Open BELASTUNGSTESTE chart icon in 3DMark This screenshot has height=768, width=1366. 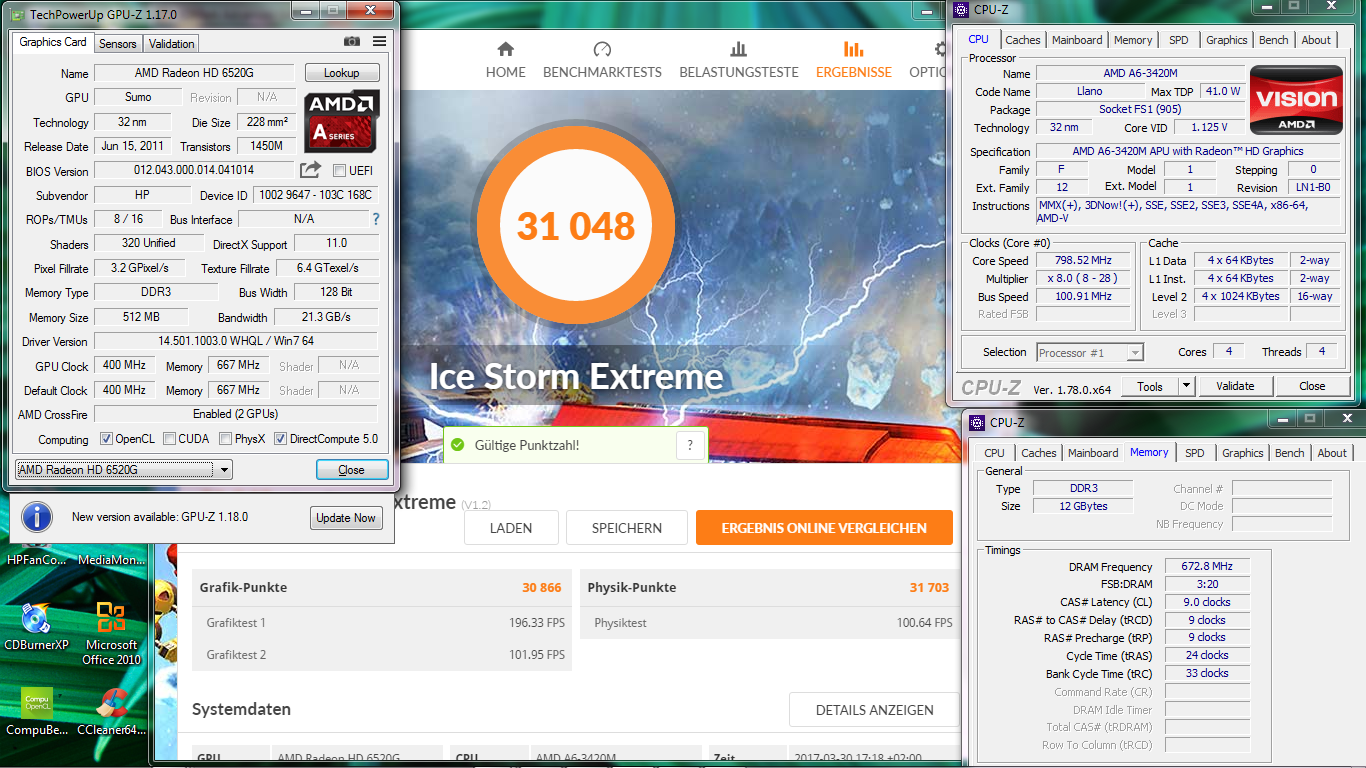(x=739, y=49)
